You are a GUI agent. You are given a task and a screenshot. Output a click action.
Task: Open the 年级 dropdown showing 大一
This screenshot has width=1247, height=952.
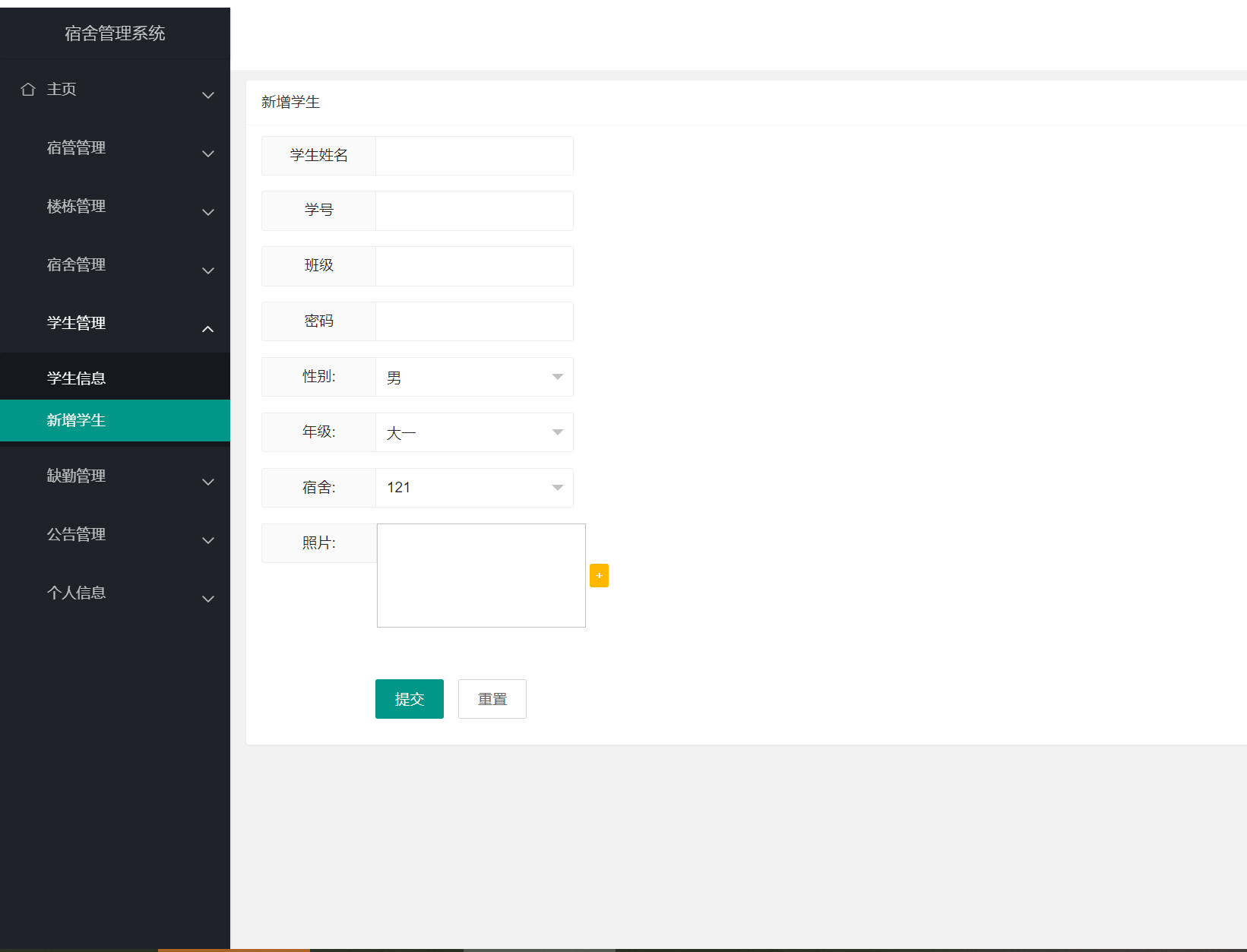[474, 432]
